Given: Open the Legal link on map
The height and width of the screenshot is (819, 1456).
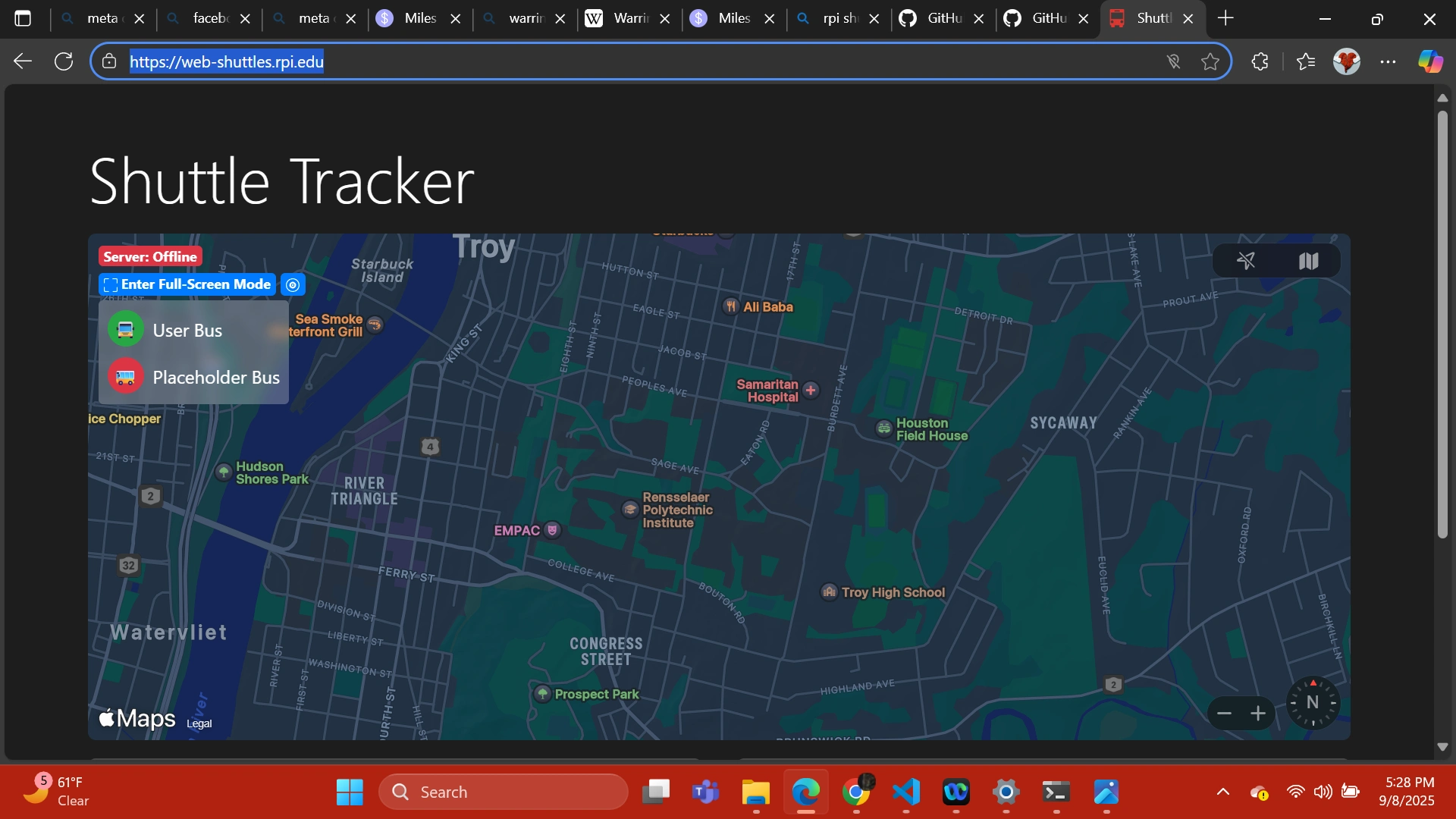Looking at the screenshot, I should click(199, 723).
